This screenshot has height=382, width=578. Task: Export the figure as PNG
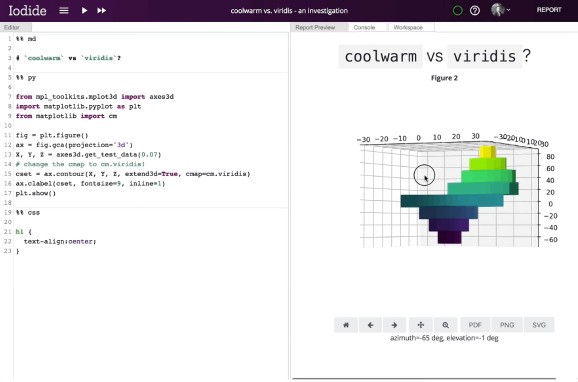point(507,325)
